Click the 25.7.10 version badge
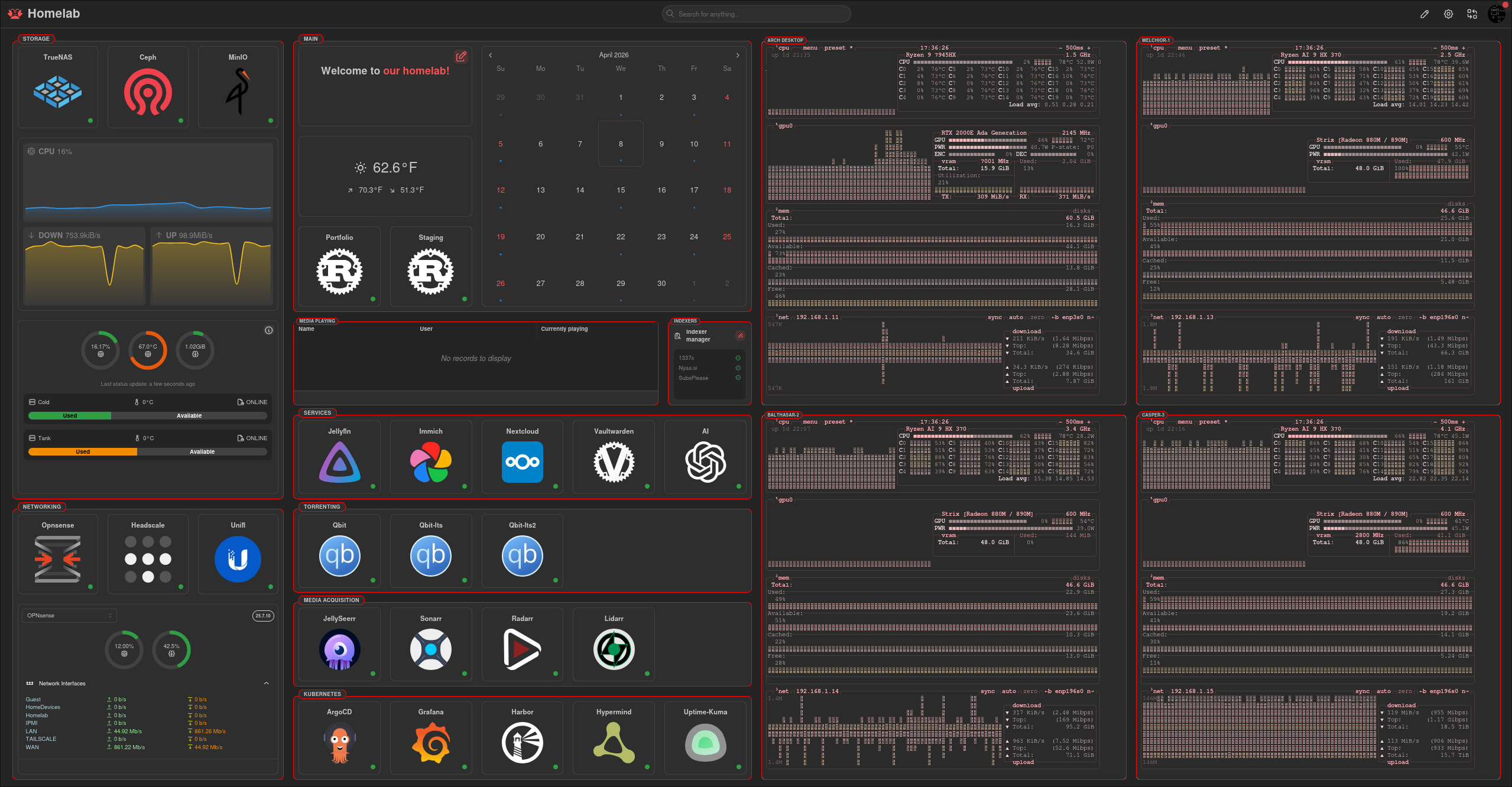The width and height of the screenshot is (1512, 787). coord(263,616)
